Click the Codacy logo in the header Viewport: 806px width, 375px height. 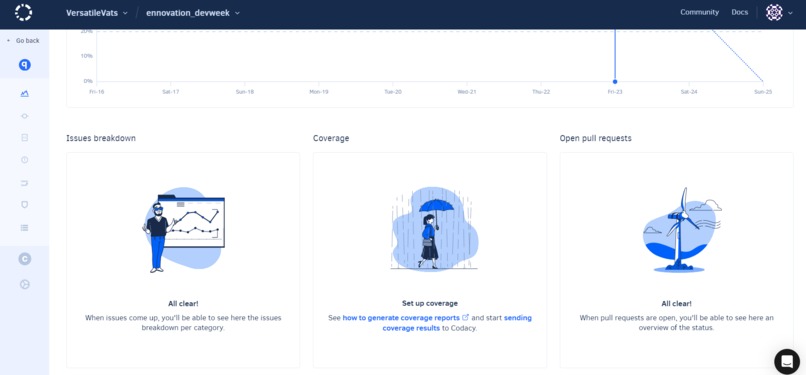[24, 12]
